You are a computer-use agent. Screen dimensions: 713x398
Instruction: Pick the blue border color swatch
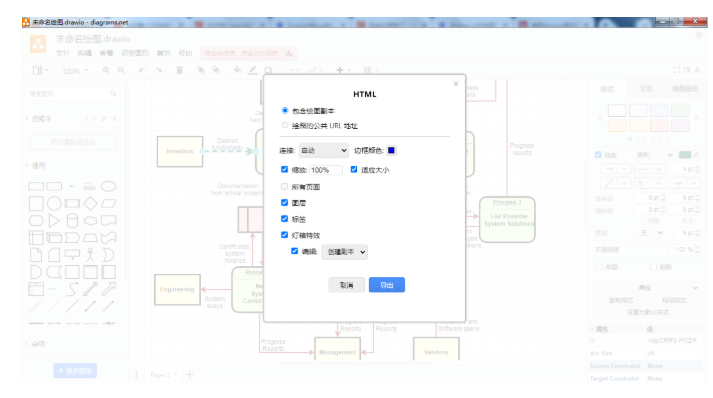click(x=391, y=151)
